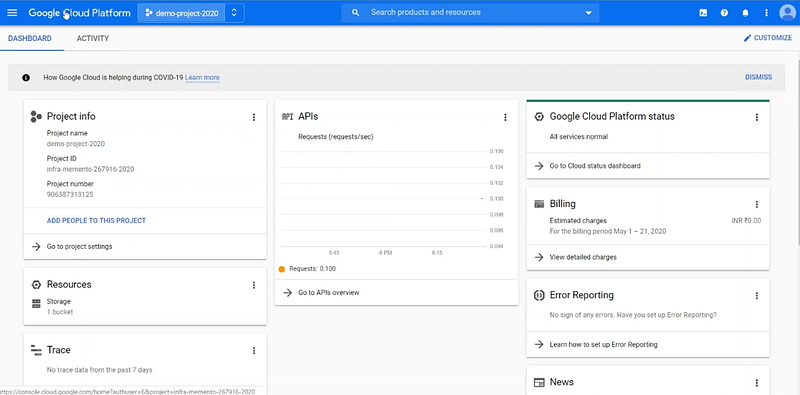
Task: Switch to the Dashboard tab
Action: 30,38
